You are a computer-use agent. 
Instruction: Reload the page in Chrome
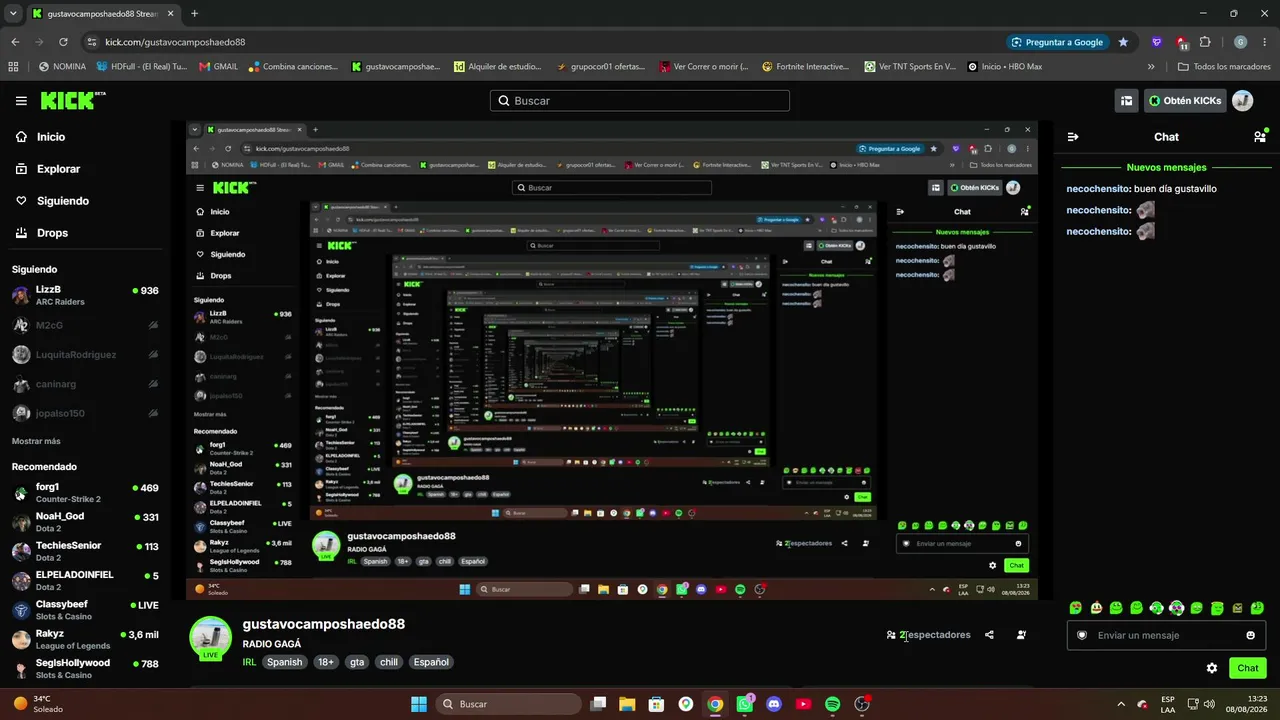(63, 42)
